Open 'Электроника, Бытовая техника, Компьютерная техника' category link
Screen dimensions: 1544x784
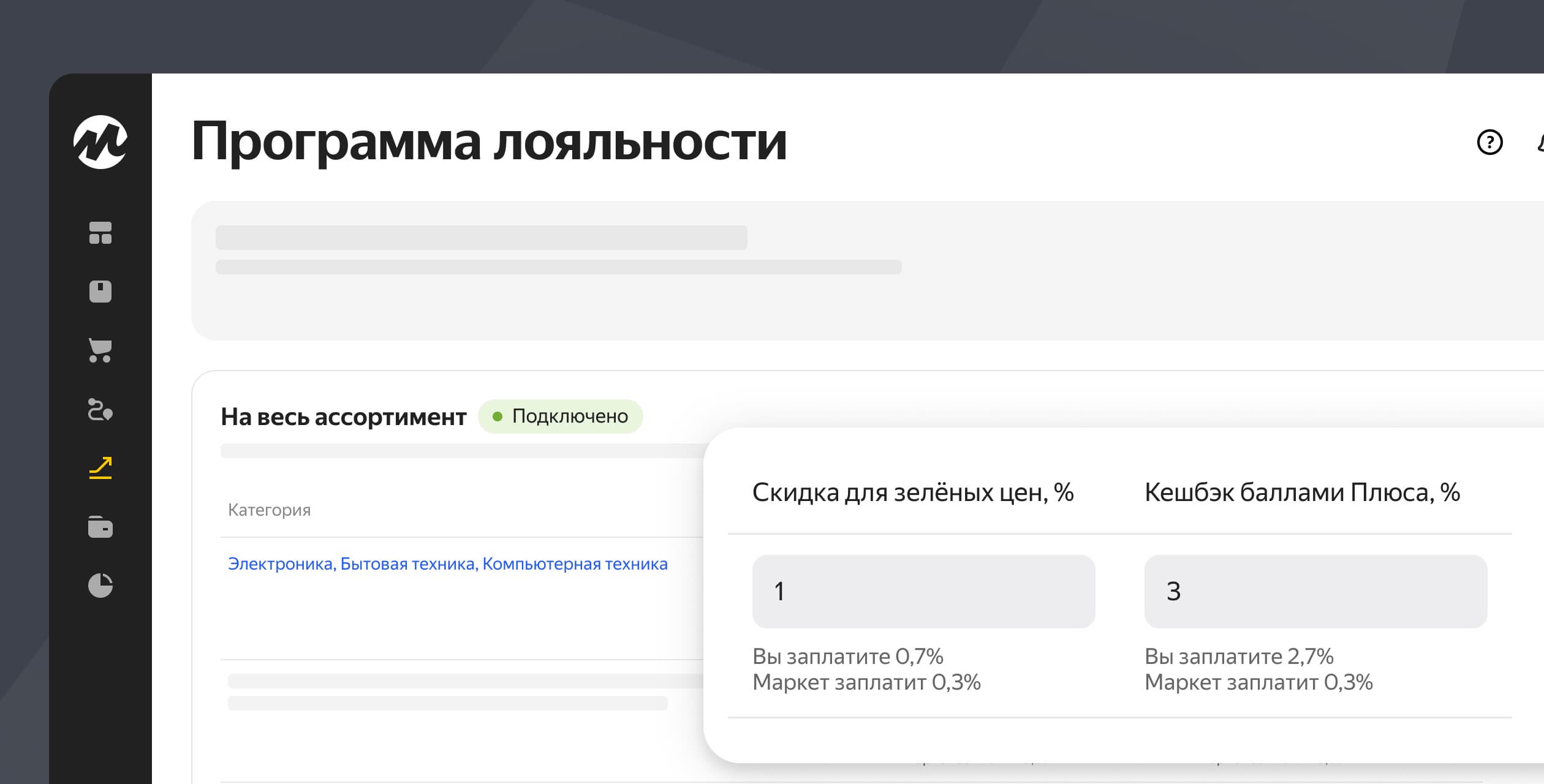[447, 563]
